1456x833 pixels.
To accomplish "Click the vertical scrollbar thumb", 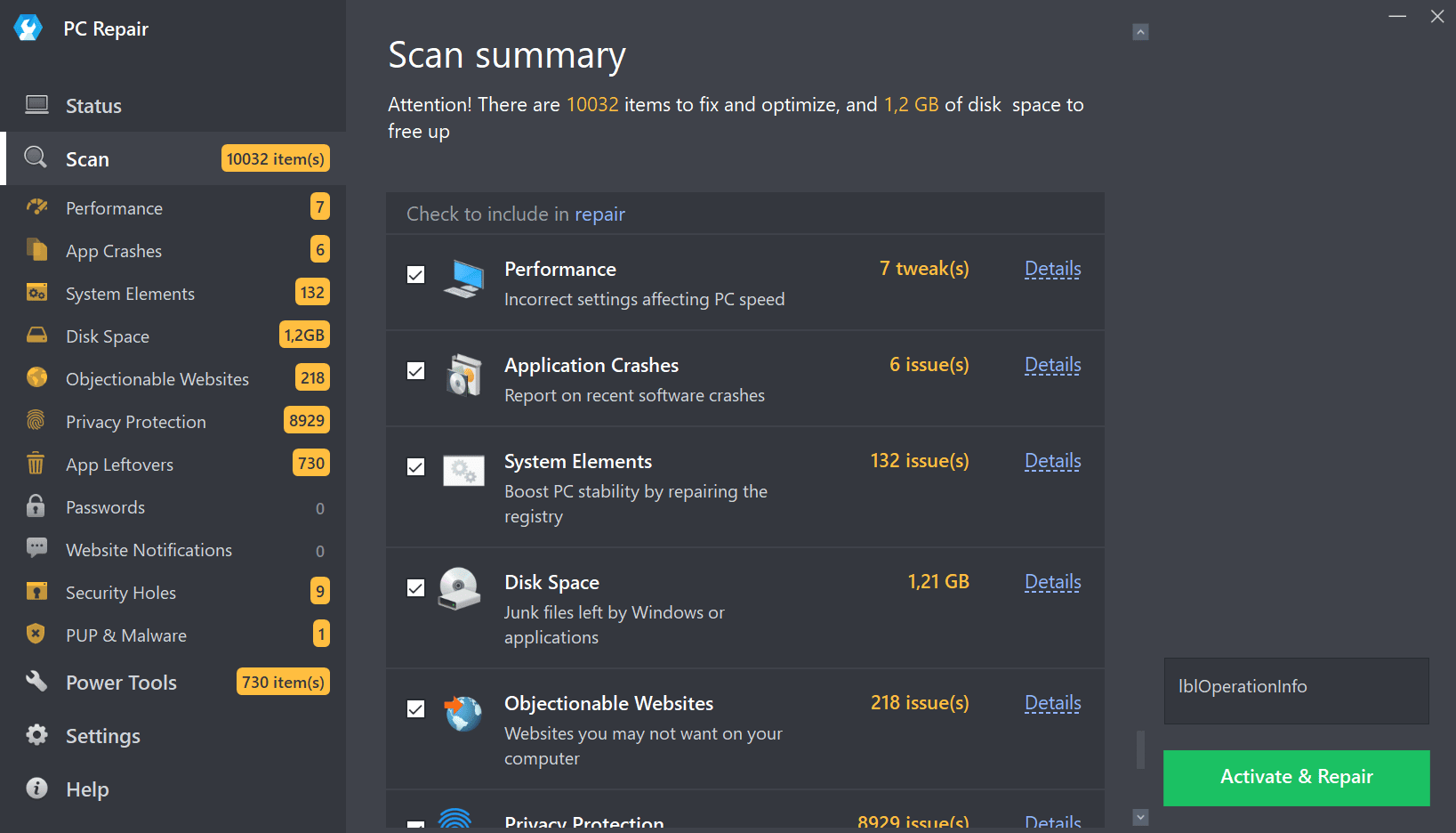I will point(1140,749).
